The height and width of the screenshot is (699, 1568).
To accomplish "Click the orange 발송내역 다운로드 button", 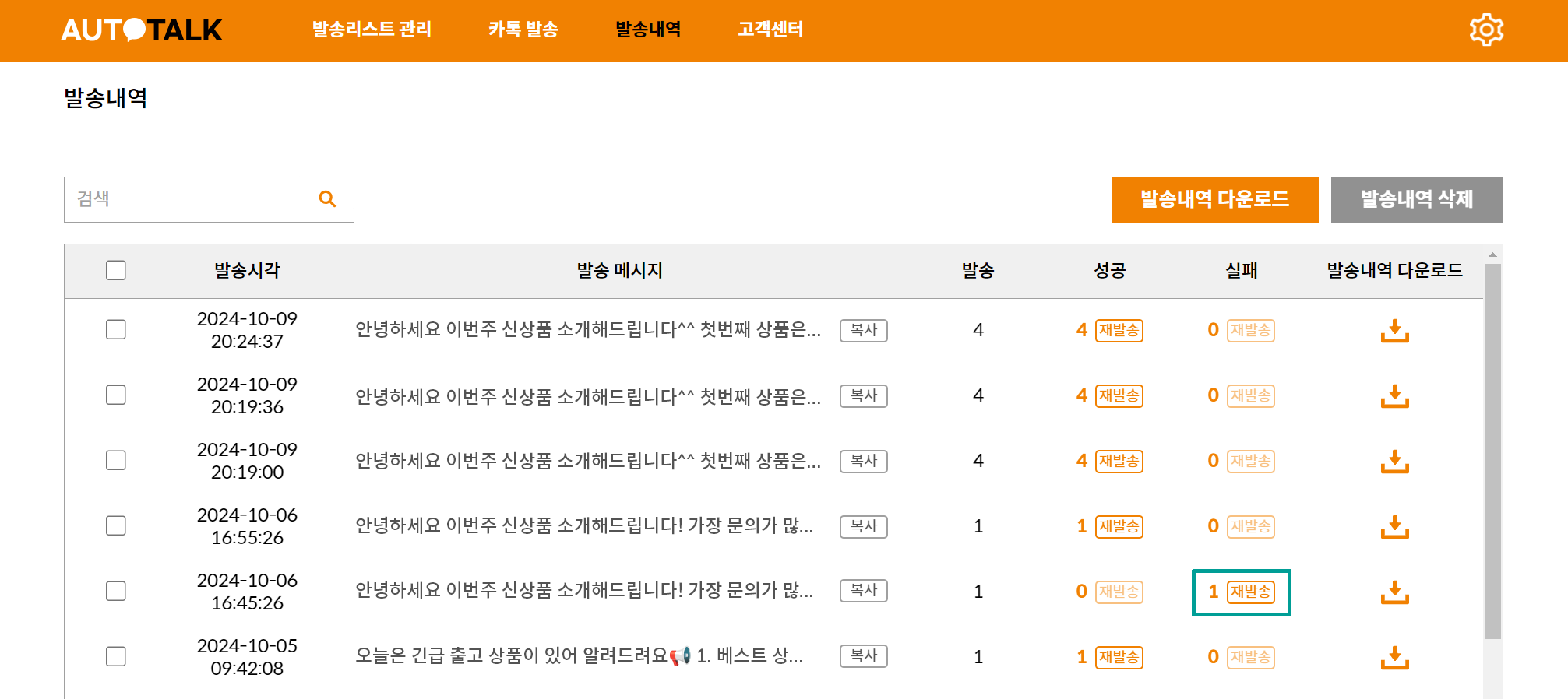I will tap(1214, 199).
